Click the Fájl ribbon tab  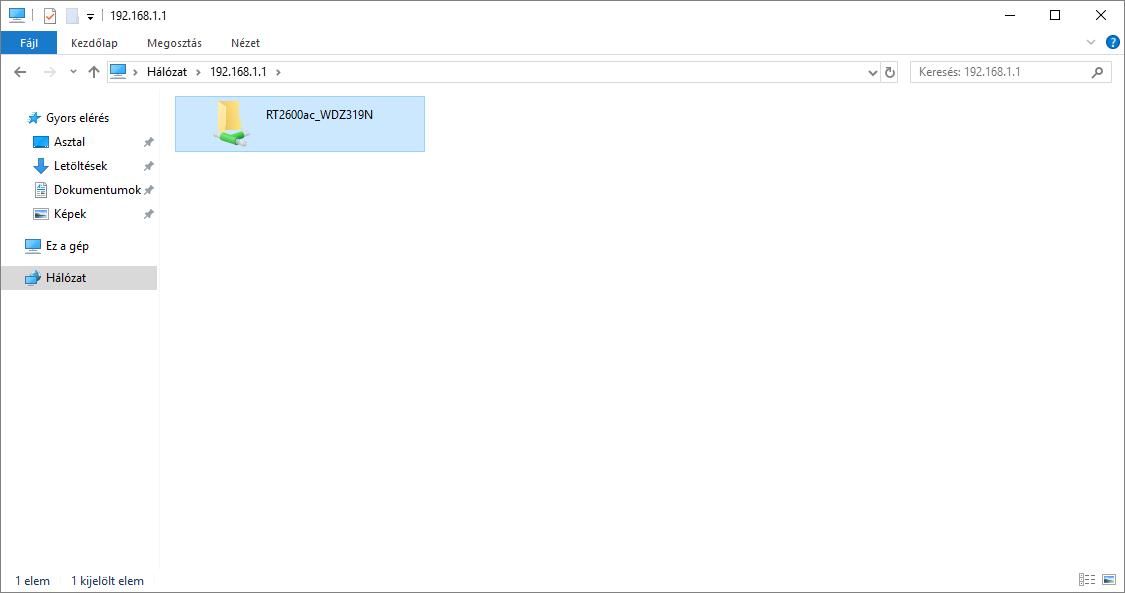[29, 43]
